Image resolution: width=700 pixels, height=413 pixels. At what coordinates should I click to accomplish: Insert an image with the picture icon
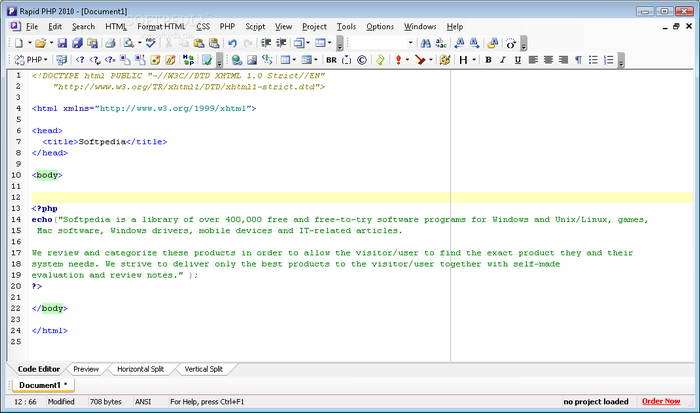tap(252, 60)
